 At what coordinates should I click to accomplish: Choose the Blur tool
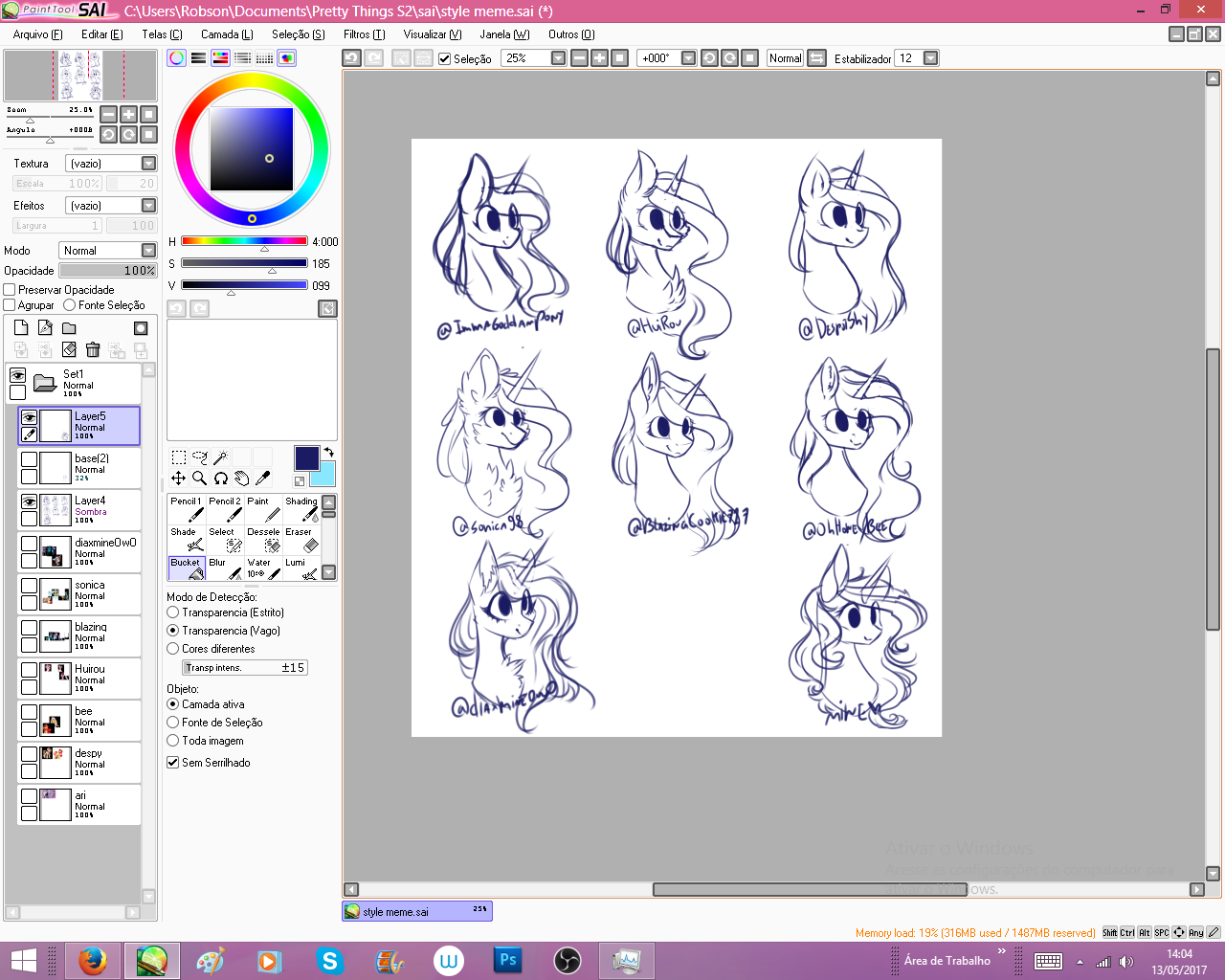pos(225,569)
